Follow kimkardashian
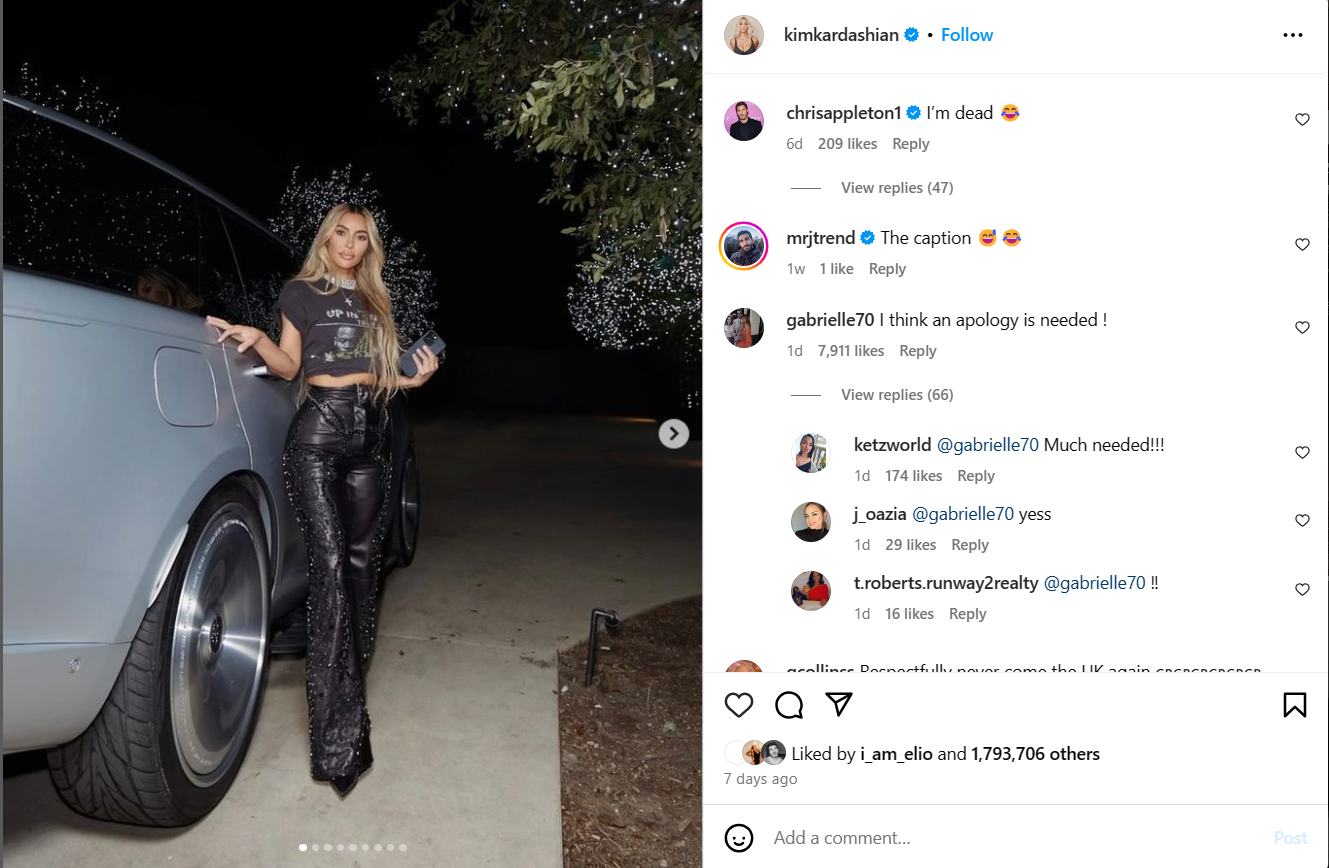Viewport: 1329px width, 868px height. click(x=967, y=35)
